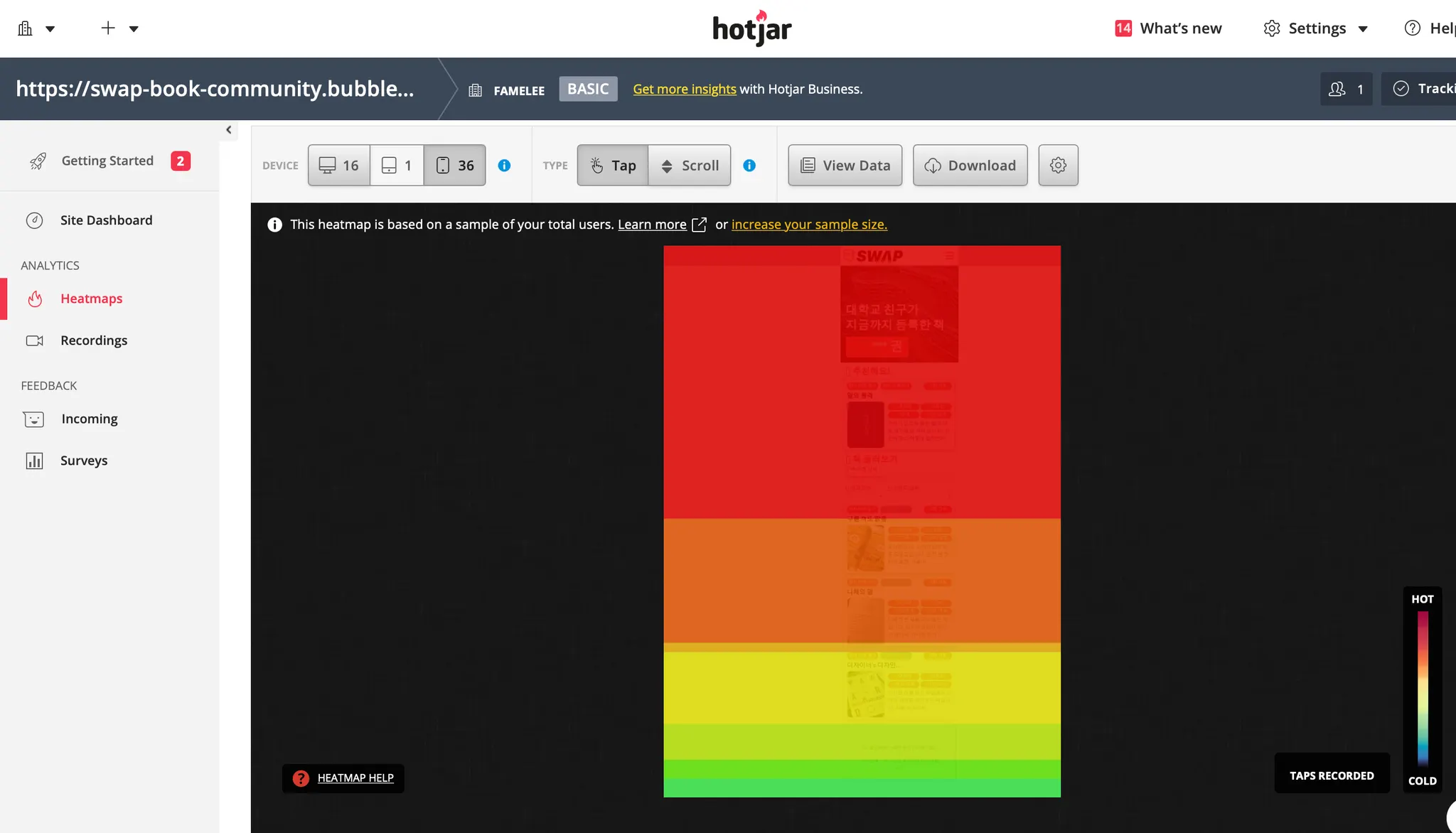Click the hotjar logo
The width and height of the screenshot is (1456, 833).
(x=752, y=28)
